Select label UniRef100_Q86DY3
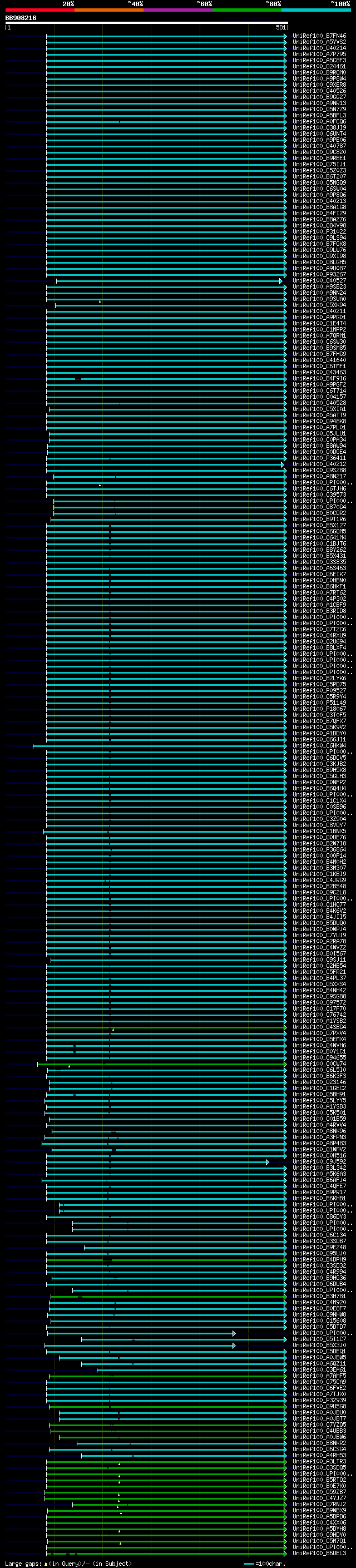 pos(319,1217)
